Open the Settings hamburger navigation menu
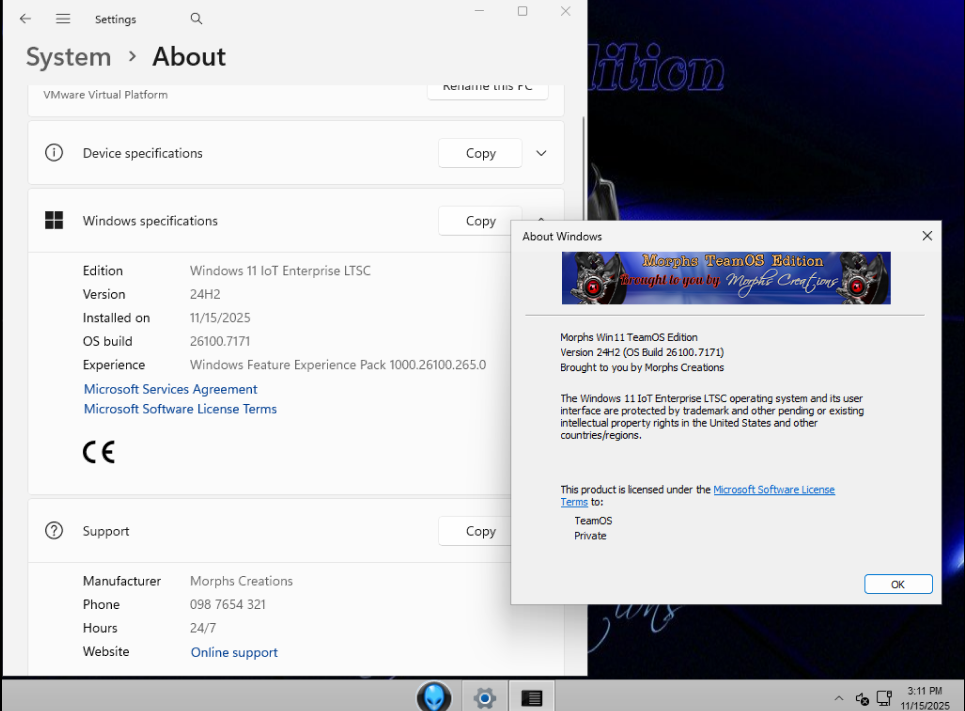The width and height of the screenshot is (965, 711). [63, 19]
